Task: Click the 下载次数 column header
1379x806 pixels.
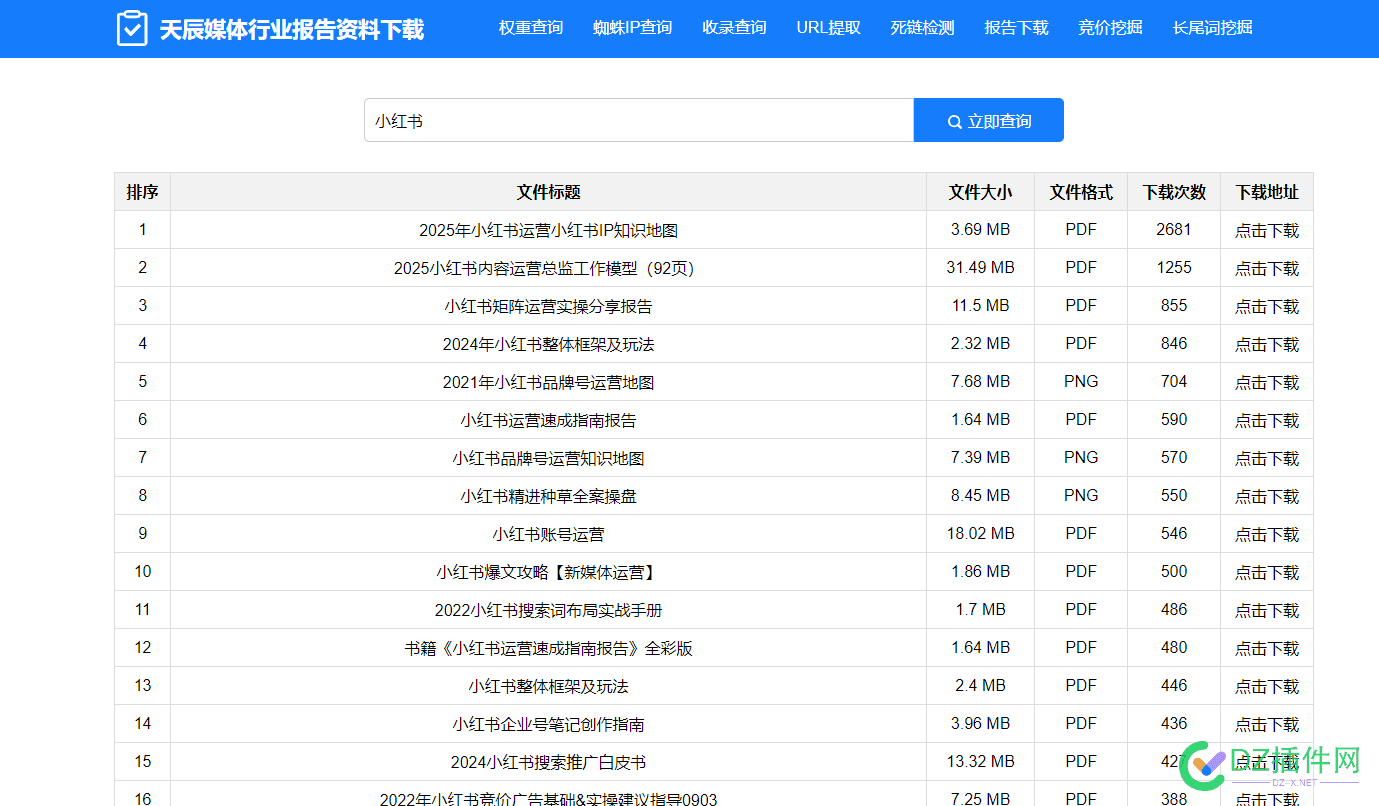Action: tap(1174, 192)
